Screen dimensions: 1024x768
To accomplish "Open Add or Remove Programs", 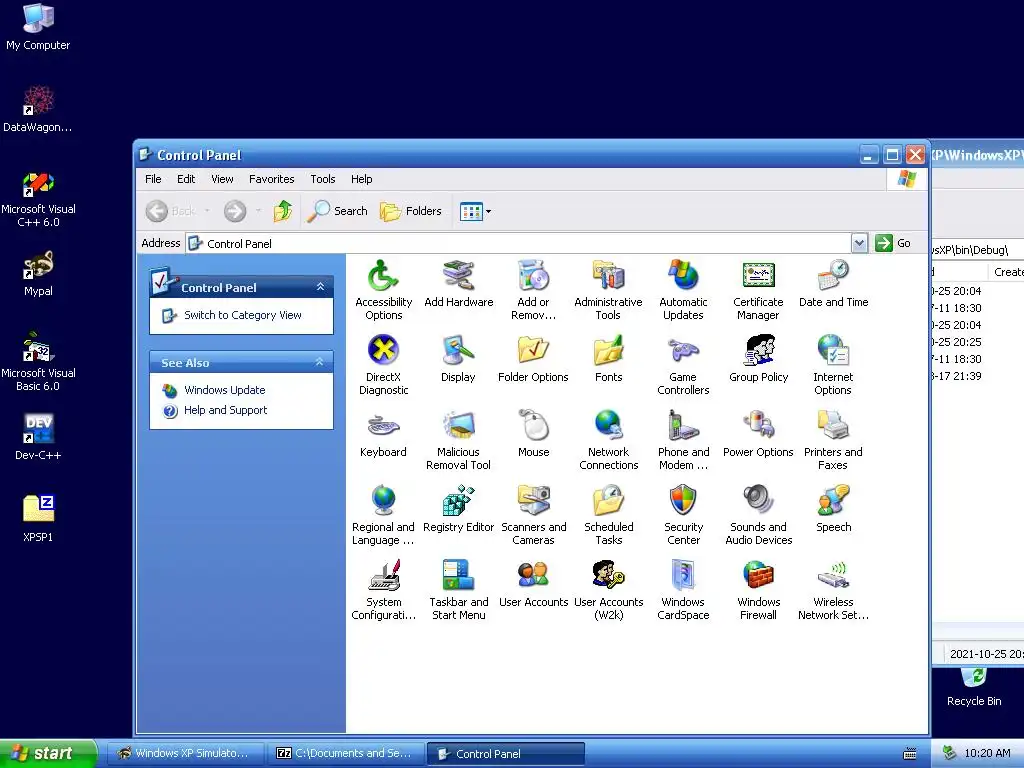I will [534, 289].
